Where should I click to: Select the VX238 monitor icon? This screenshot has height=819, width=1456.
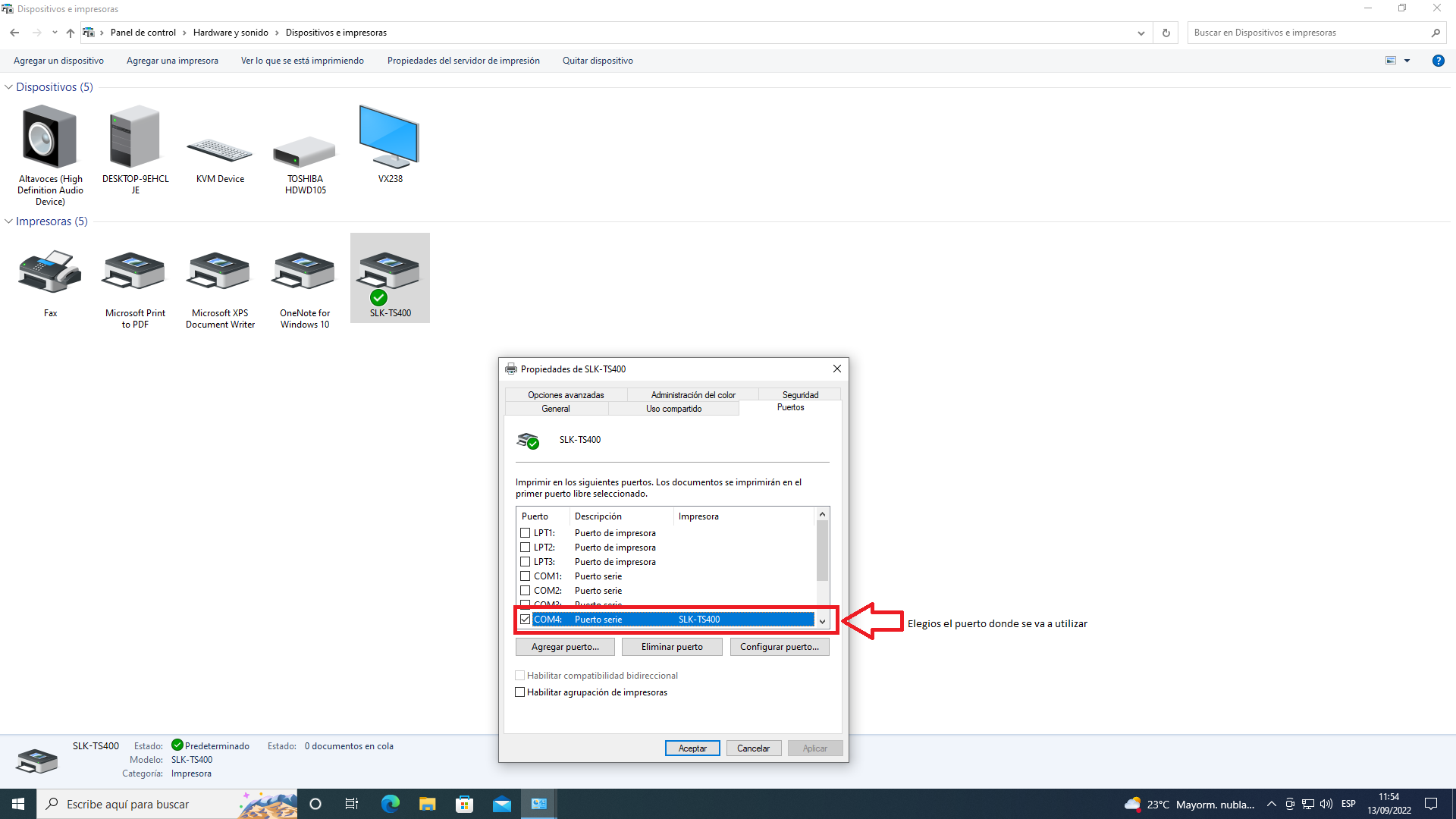point(390,138)
